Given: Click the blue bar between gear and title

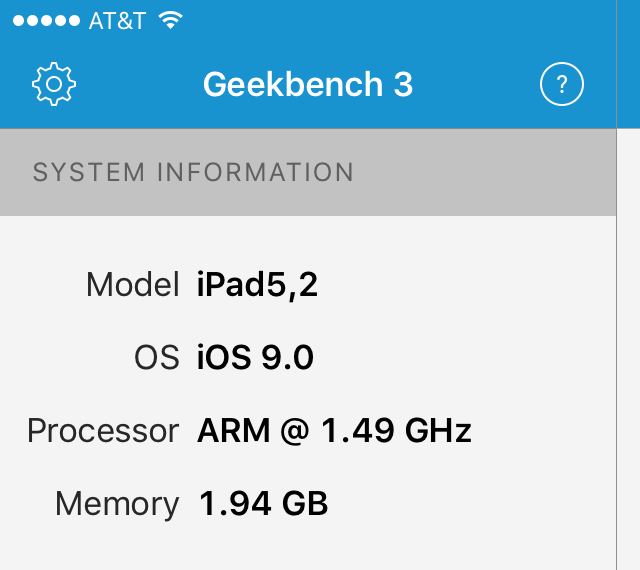Looking at the screenshot, I should 140,85.
